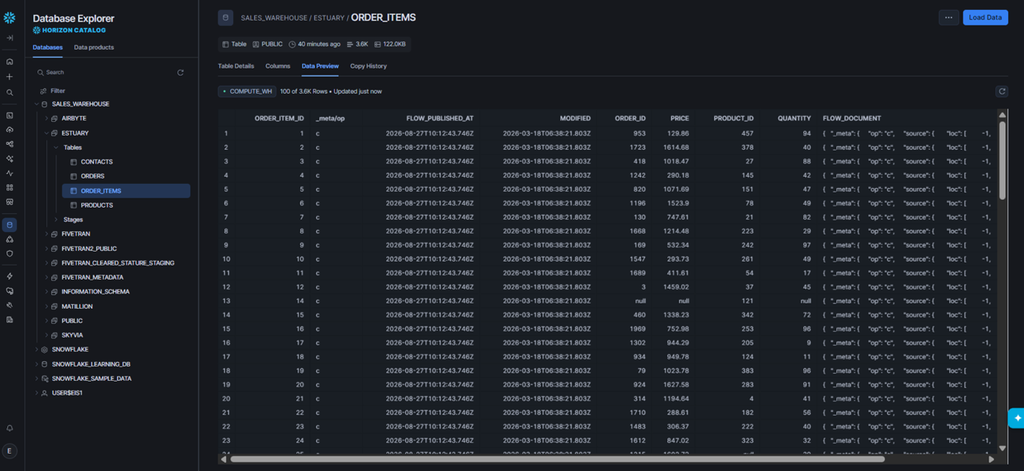Open the Compute lightning bolt icon
This screenshot has height=471, width=1024.
click(x=10, y=276)
